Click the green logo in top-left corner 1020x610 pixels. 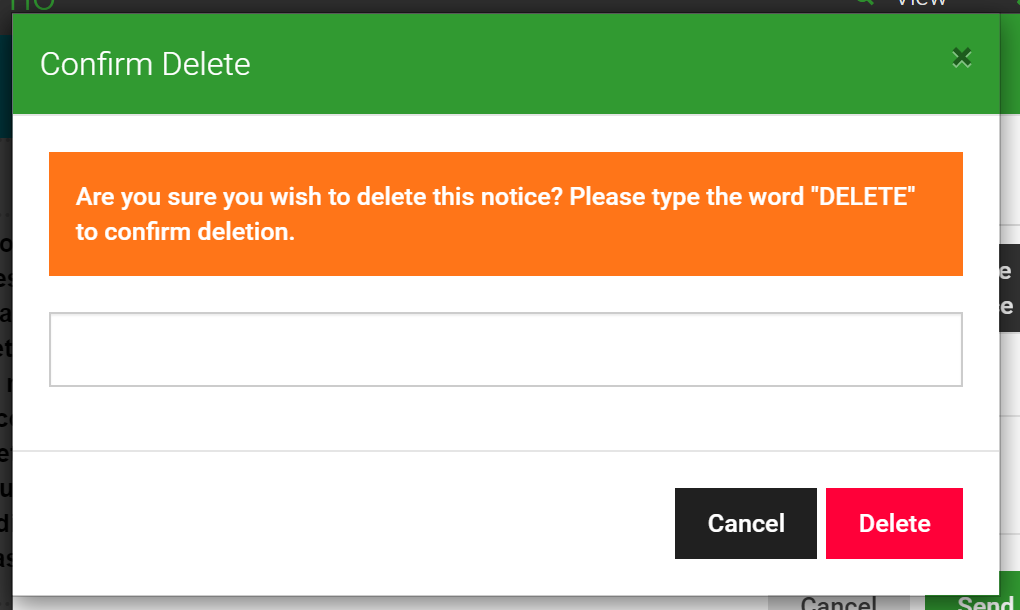click(x=31, y=5)
